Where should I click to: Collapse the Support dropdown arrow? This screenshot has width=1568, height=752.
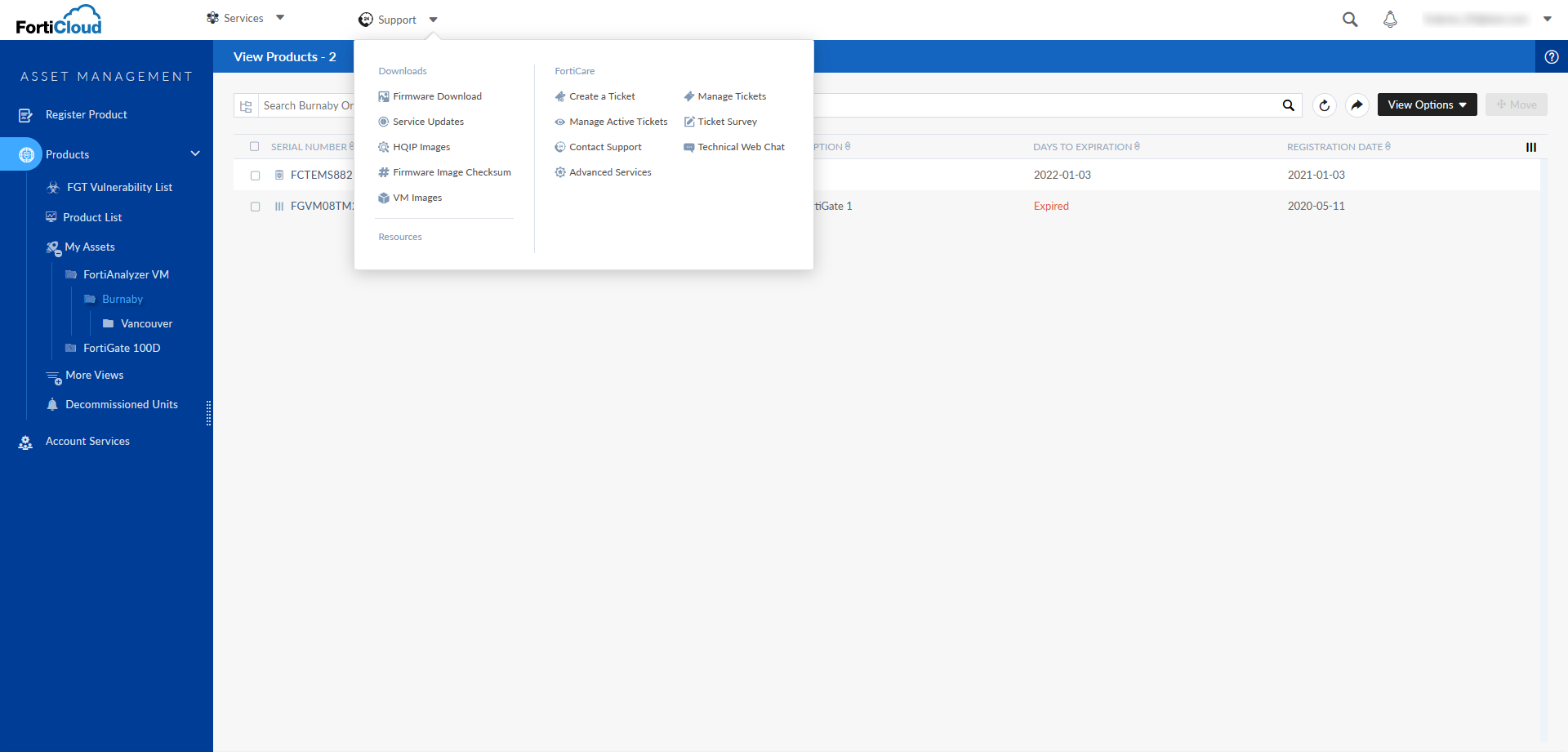(434, 20)
